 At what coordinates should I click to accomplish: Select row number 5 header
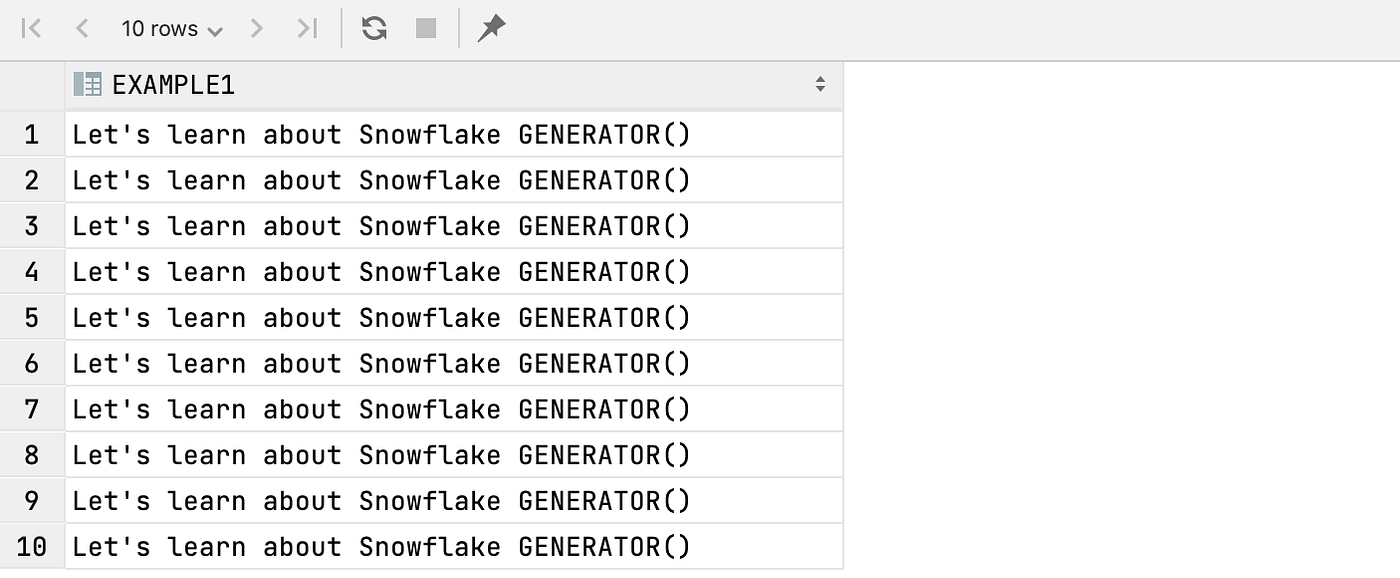[x=32, y=318]
